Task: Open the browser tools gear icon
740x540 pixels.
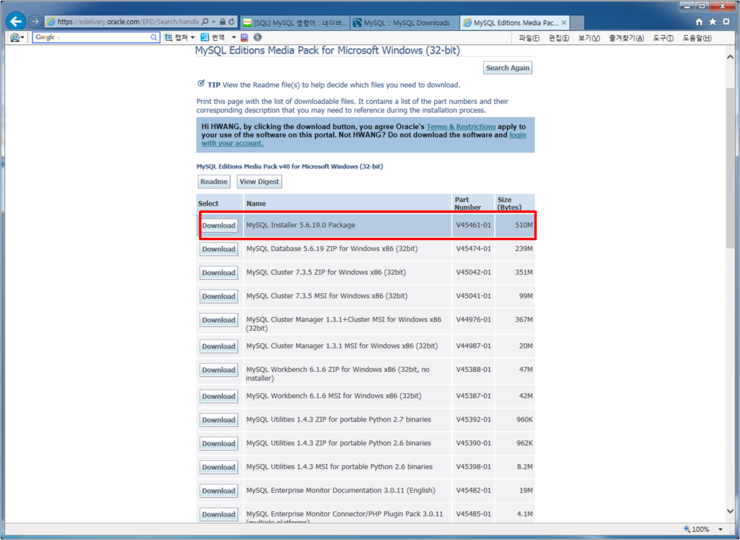Action: click(726, 22)
